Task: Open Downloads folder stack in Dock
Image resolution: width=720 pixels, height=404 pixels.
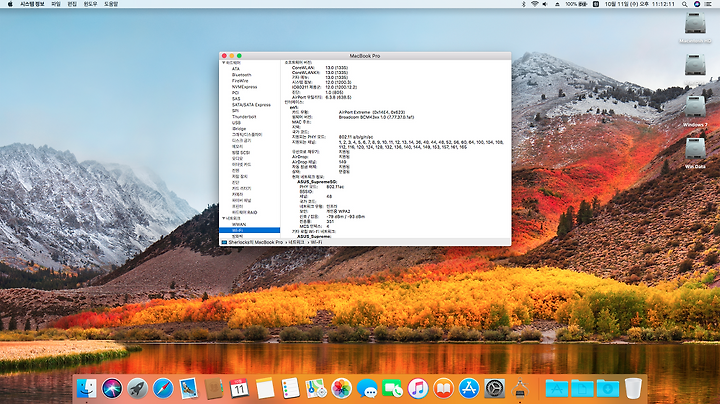Action: click(608, 388)
